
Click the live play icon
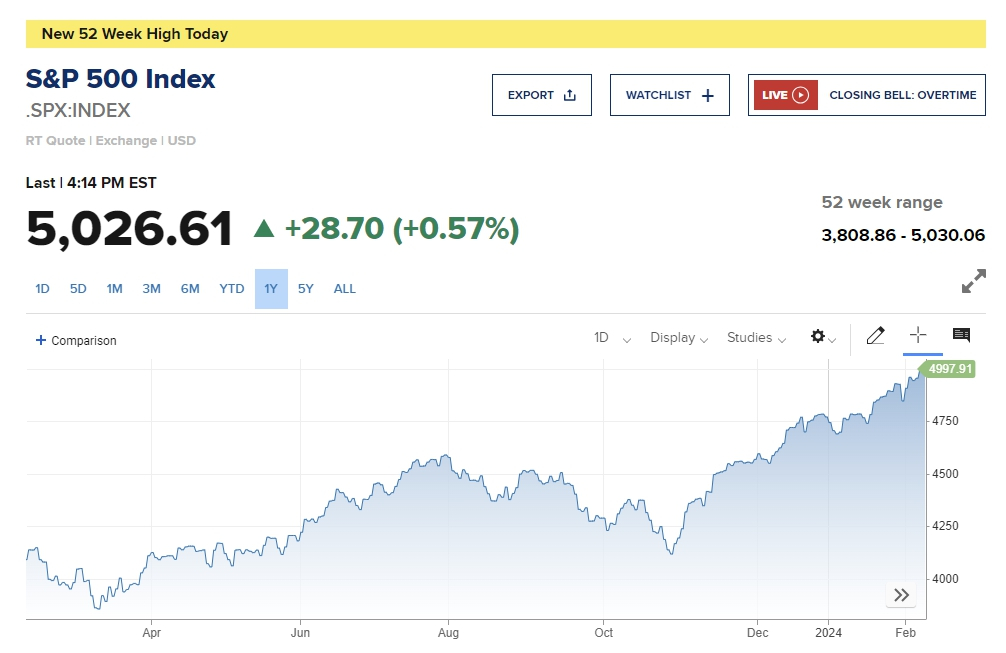coord(800,95)
